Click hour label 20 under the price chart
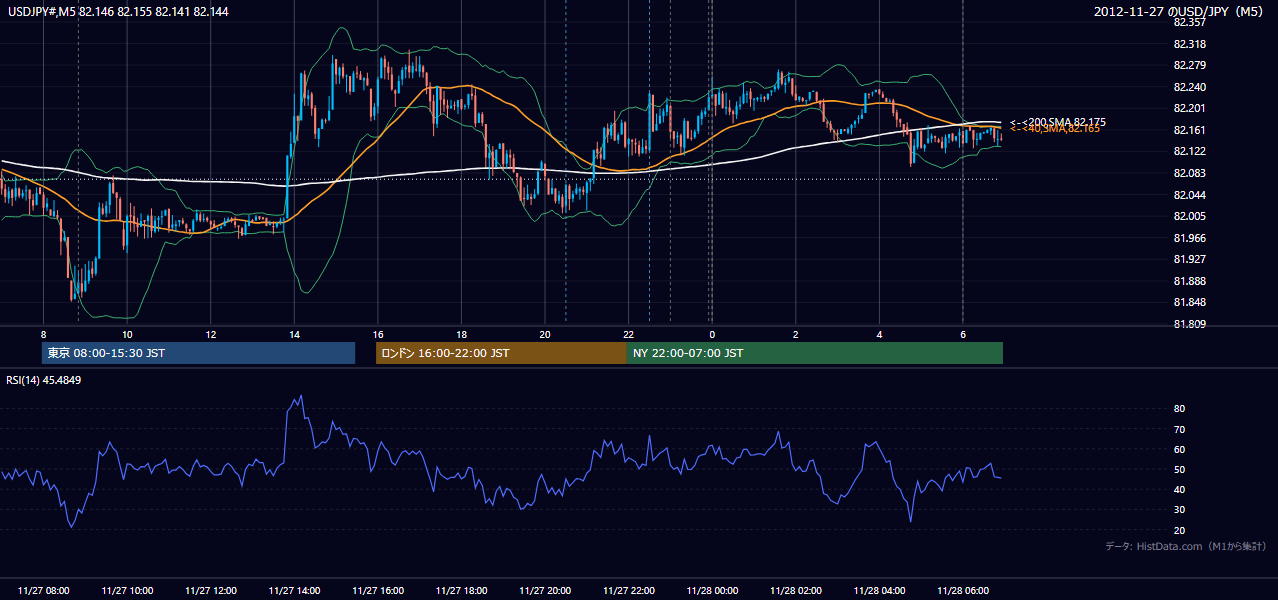This screenshot has width=1278, height=600. pos(545,334)
